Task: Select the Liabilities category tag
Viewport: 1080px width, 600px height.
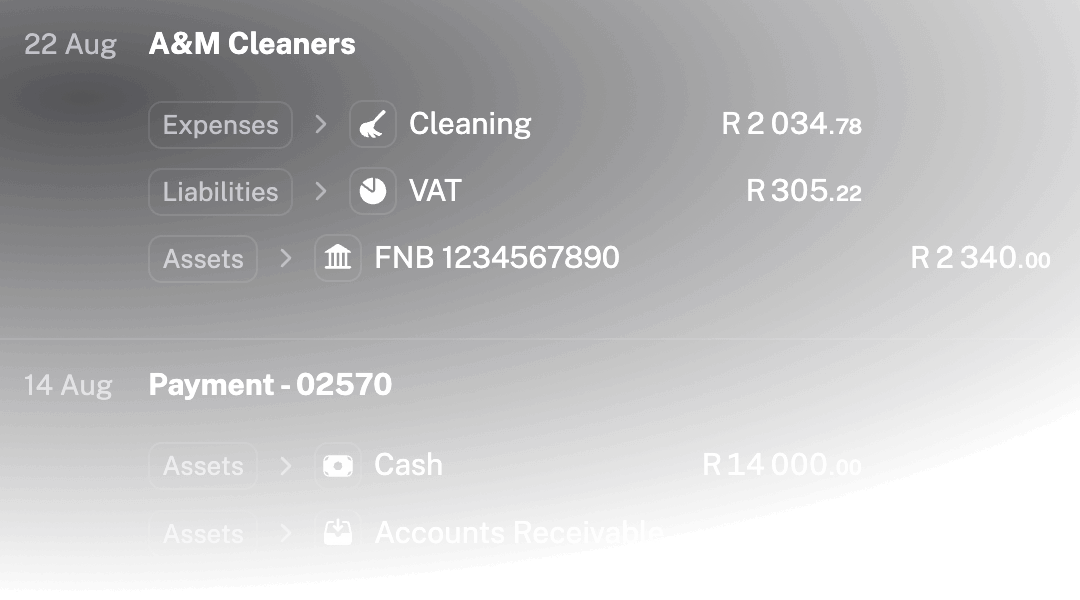Action: 220,191
